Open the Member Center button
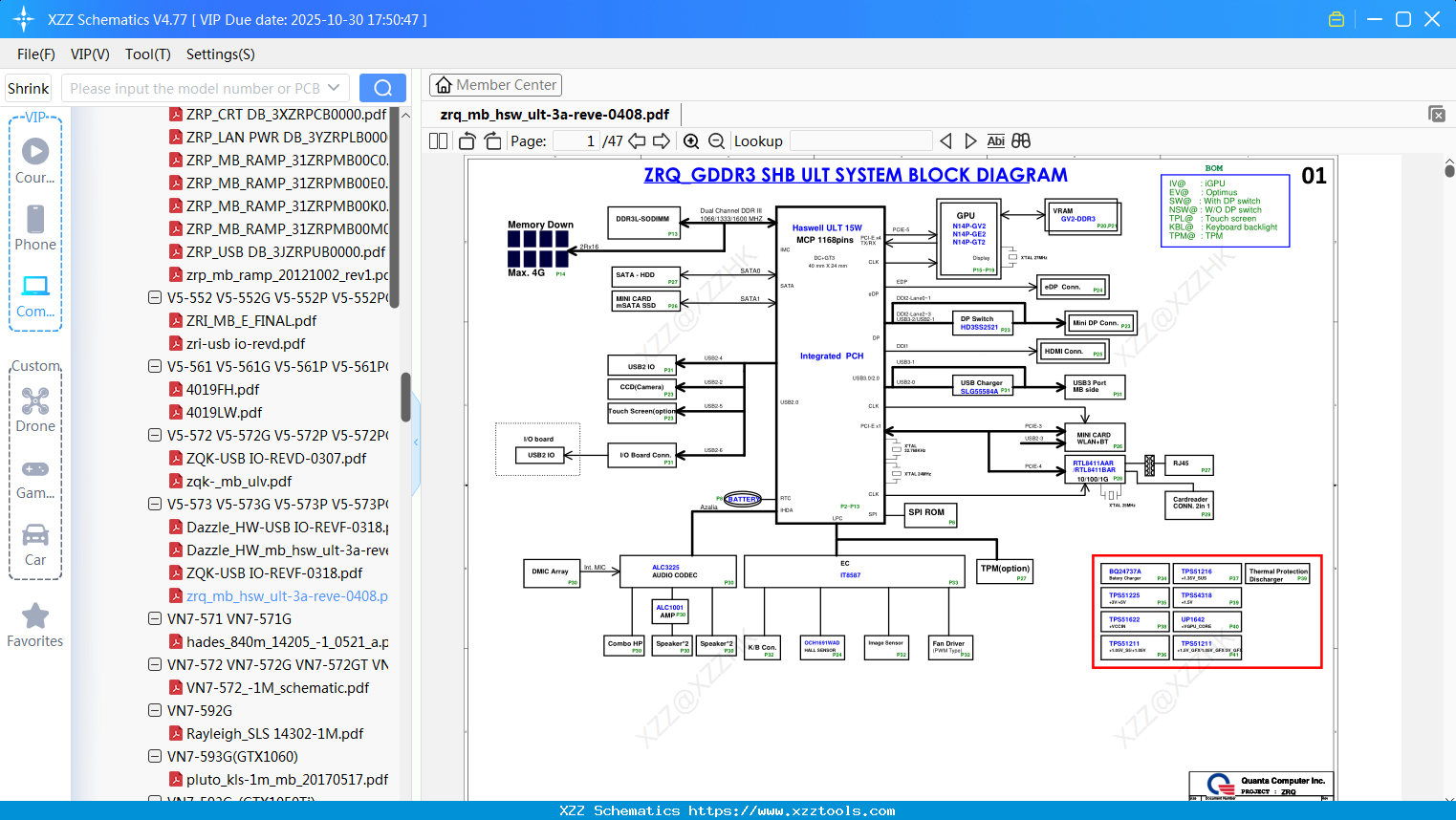Image resolution: width=1456 pixels, height=820 pixels. point(495,85)
